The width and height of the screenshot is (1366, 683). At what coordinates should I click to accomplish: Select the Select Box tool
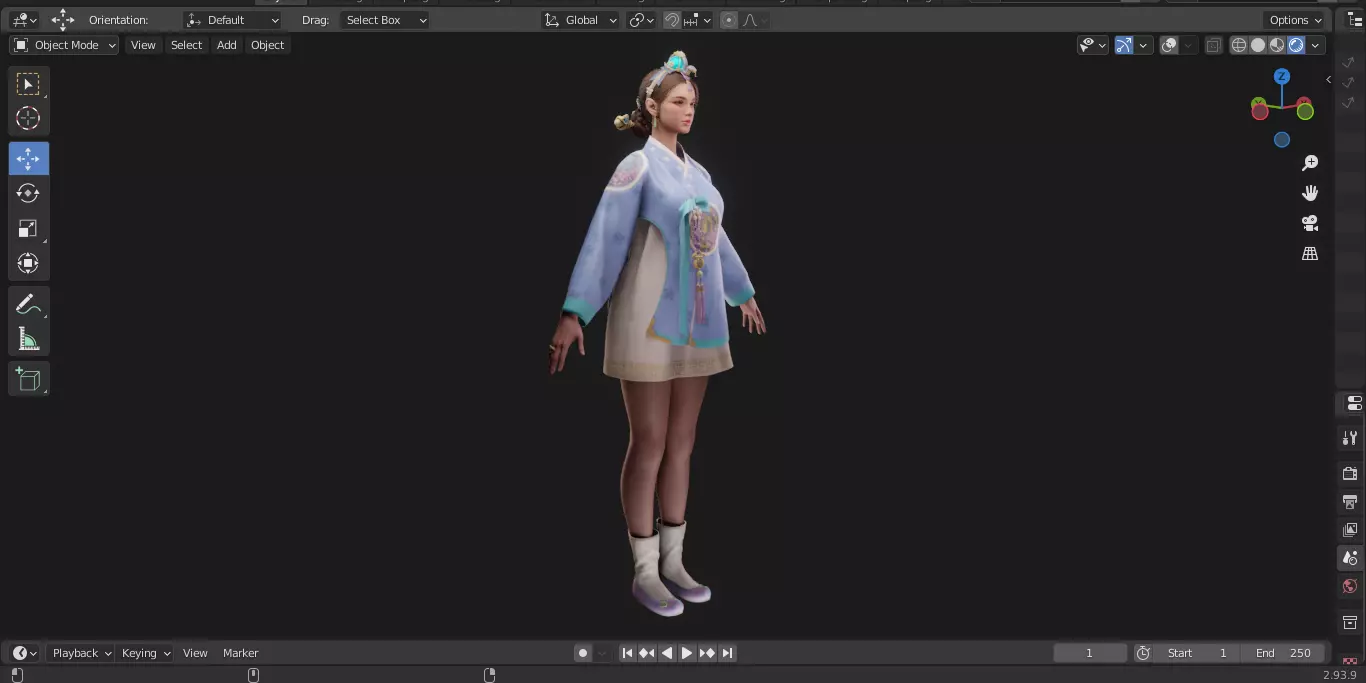[28, 84]
